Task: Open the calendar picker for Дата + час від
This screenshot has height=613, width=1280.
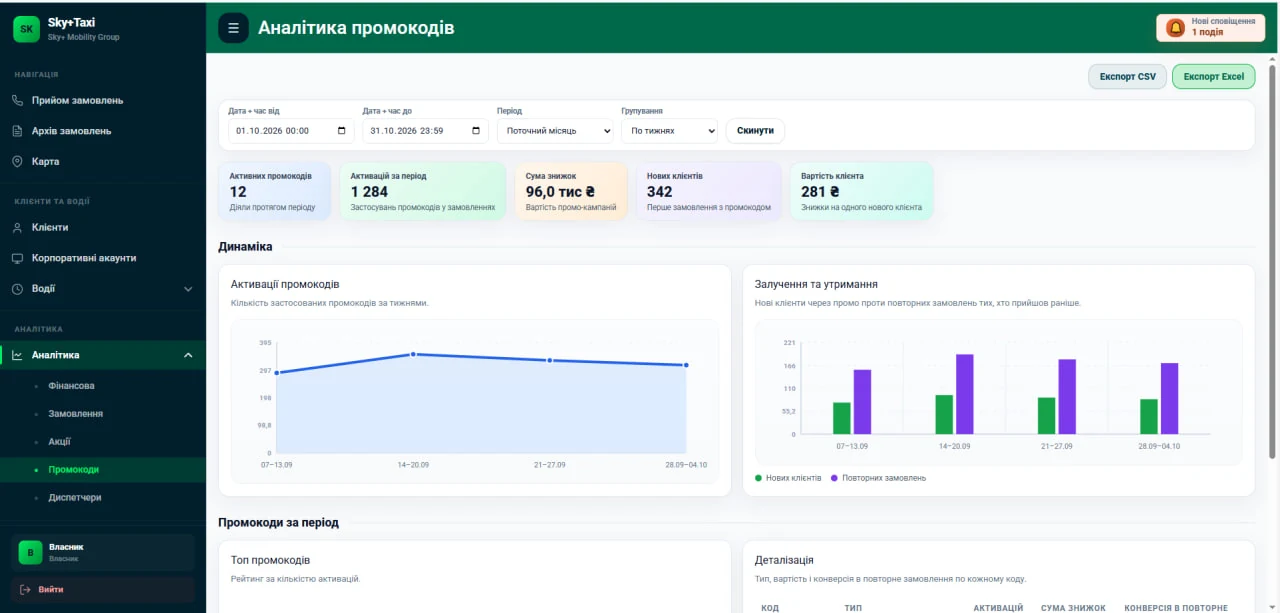Action: (x=342, y=131)
